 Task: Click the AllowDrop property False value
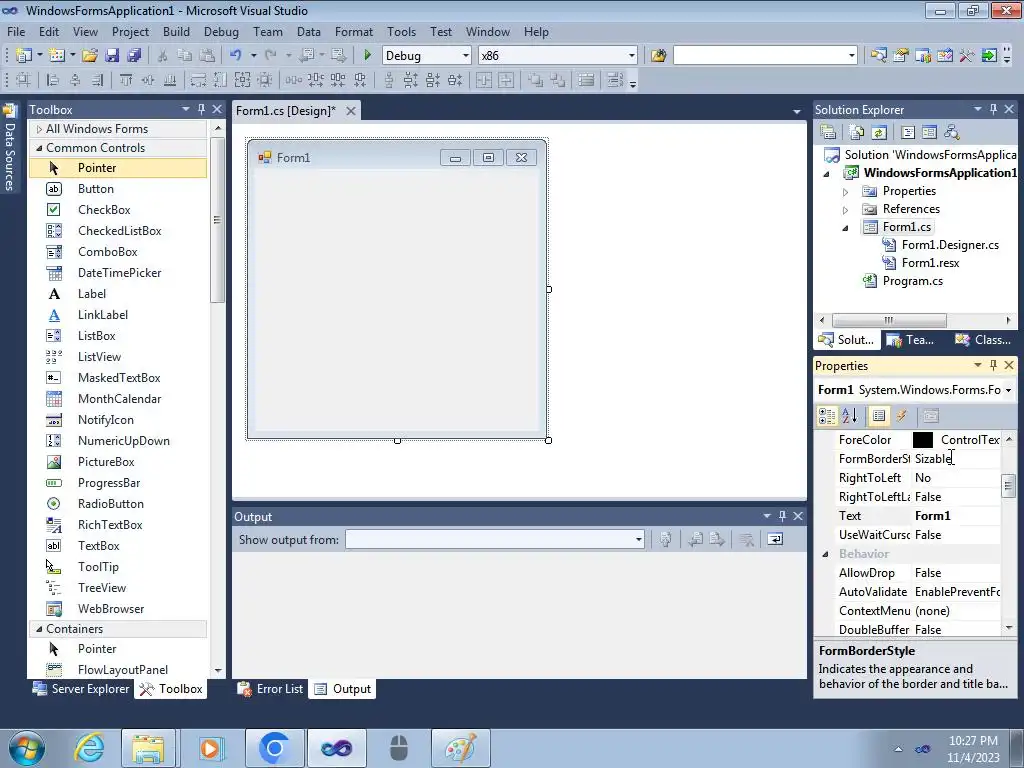[x=956, y=573]
